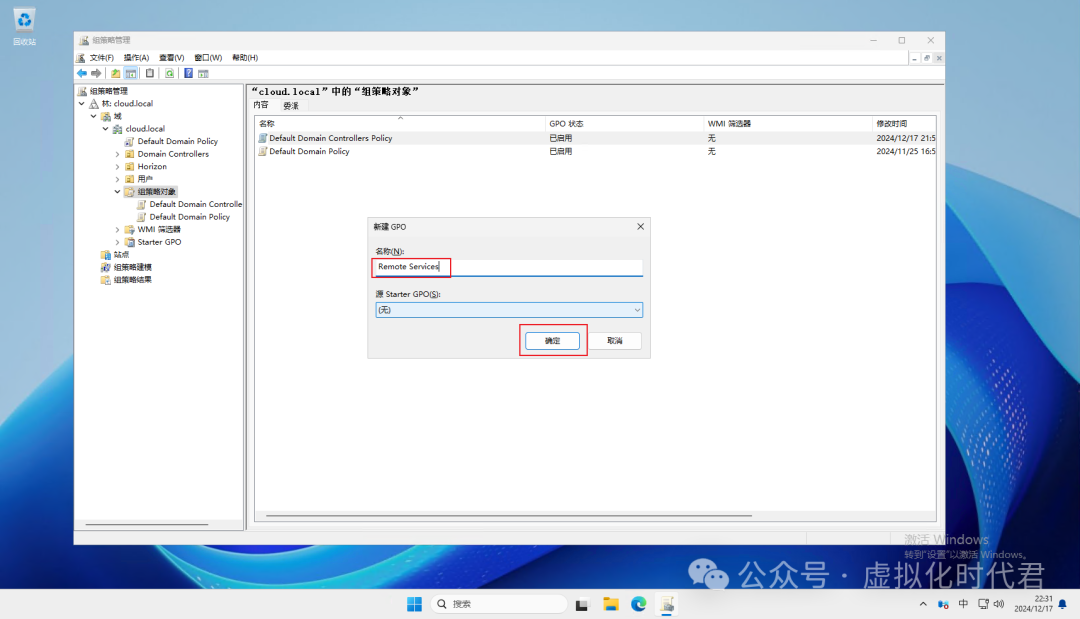Open File Explorer from the taskbar
Image resolution: width=1080 pixels, height=619 pixels.
click(x=610, y=604)
